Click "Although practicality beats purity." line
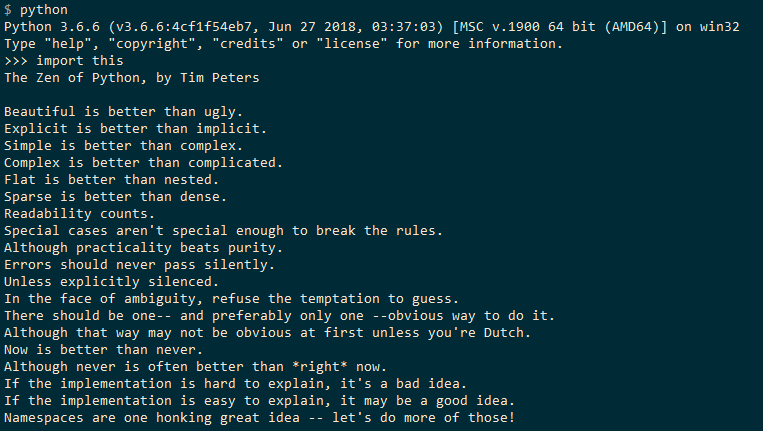Screen dimensions: 763x431 coord(144,247)
